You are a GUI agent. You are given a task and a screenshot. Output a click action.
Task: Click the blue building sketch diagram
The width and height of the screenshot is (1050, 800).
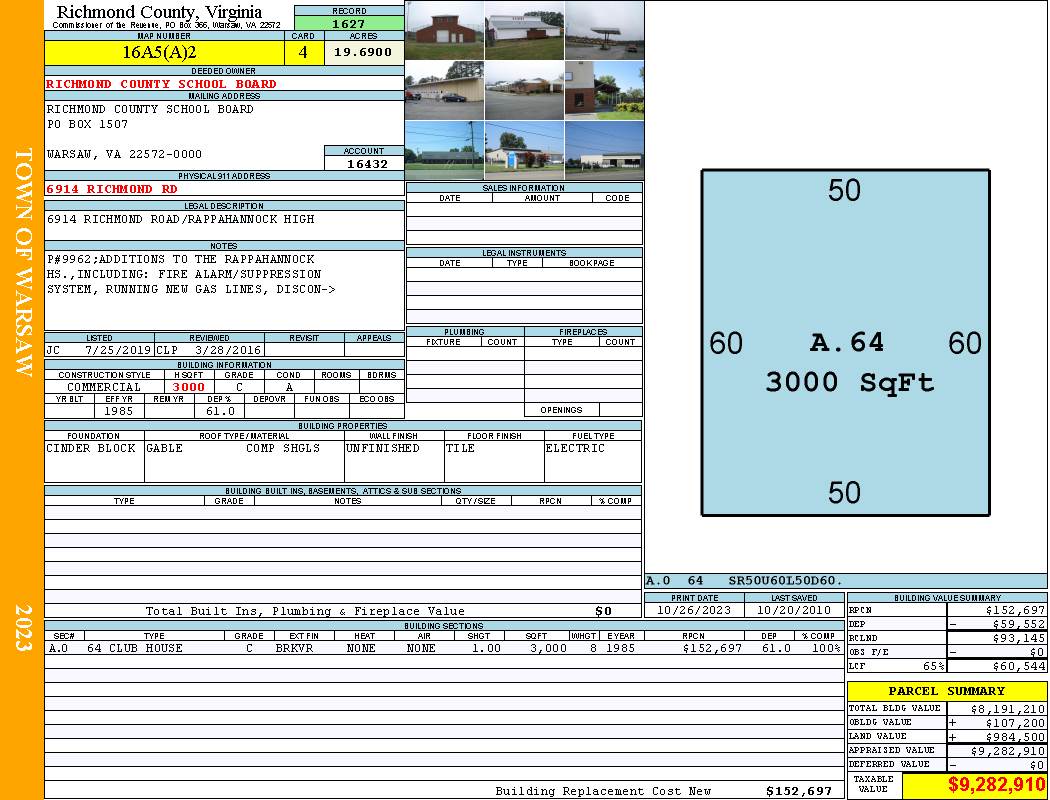(845, 343)
